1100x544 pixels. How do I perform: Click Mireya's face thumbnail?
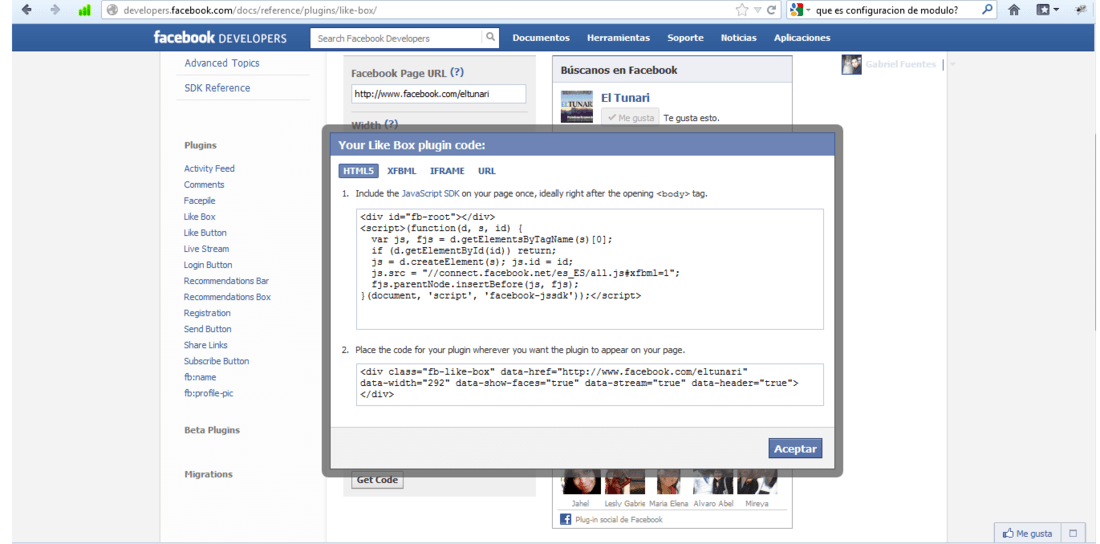tap(757, 483)
